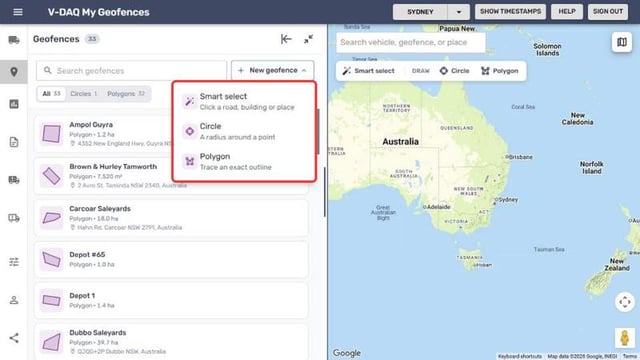Click the SIGN OUT button
640x360 pixels.
tap(608, 12)
